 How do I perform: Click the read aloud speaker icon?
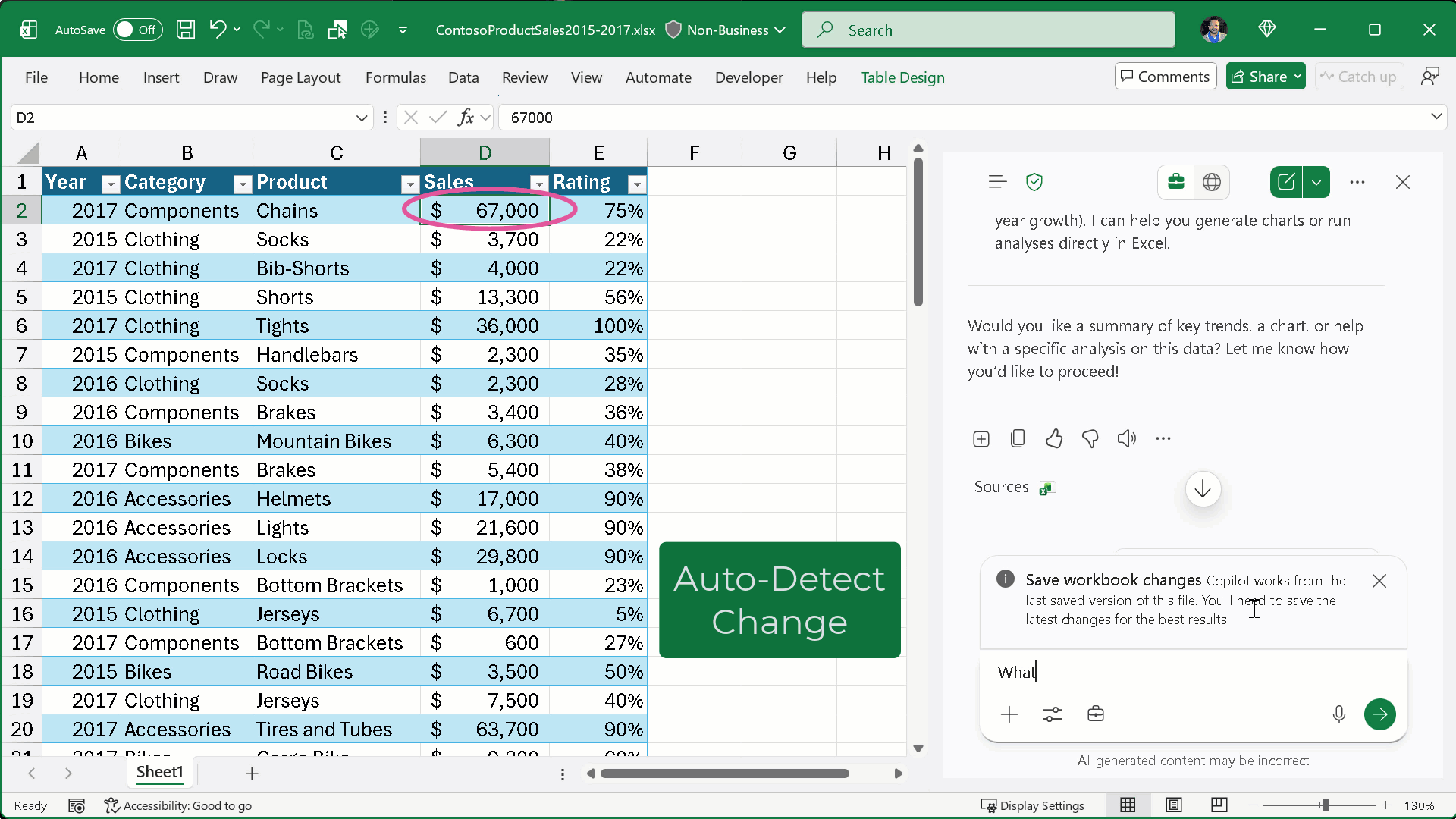coord(1126,438)
